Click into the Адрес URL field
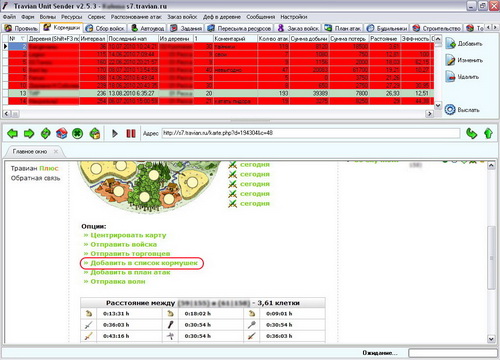The height and width of the screenshot is (360, 500). (311, 133)
